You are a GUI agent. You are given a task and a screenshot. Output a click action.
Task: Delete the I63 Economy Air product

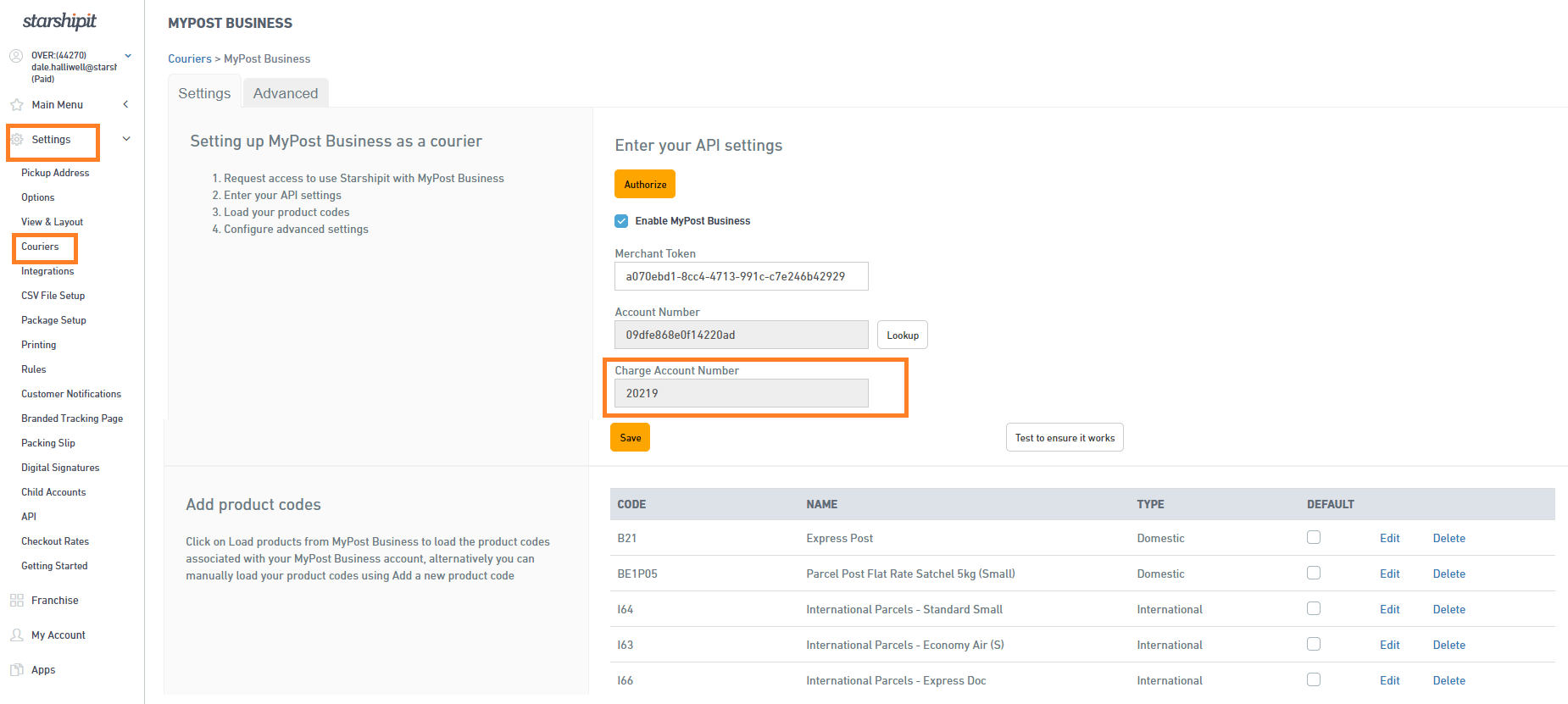pyautogui.click(x=1449, y=645)
